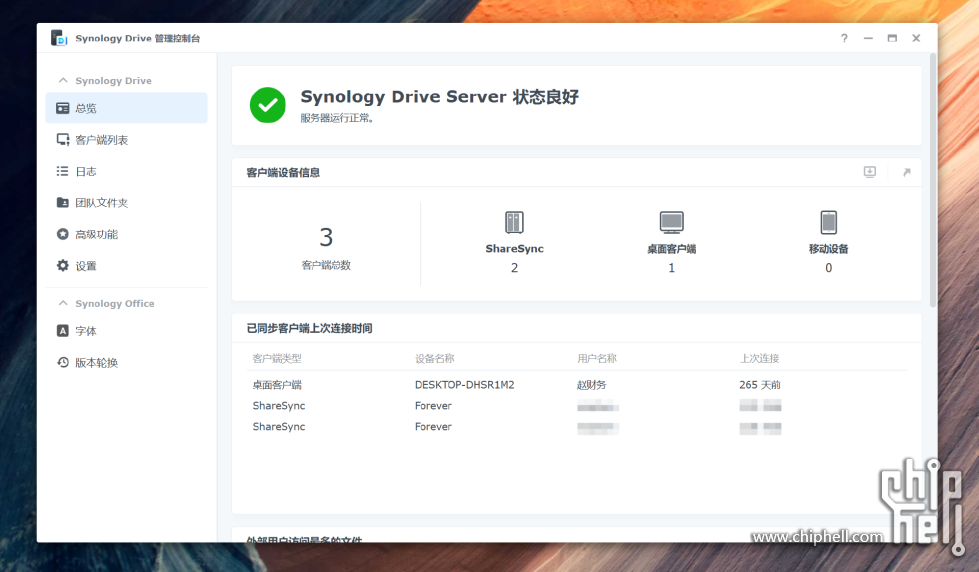Viewport: 979px width, 572px height.
Task: Sort by 客户端类型 column header
Action: point(277,358)
